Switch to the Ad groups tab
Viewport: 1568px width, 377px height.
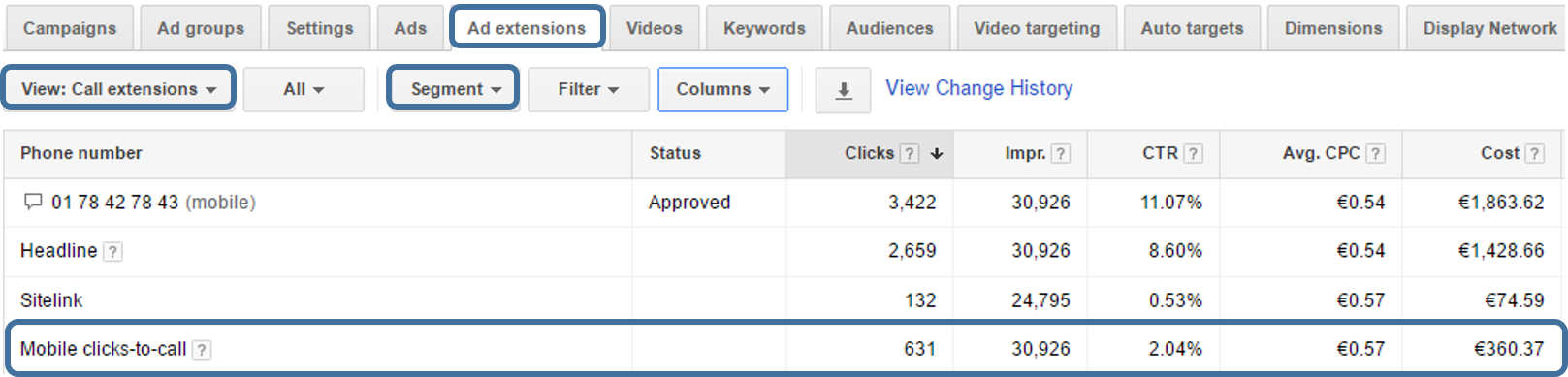tap(201, 28)
